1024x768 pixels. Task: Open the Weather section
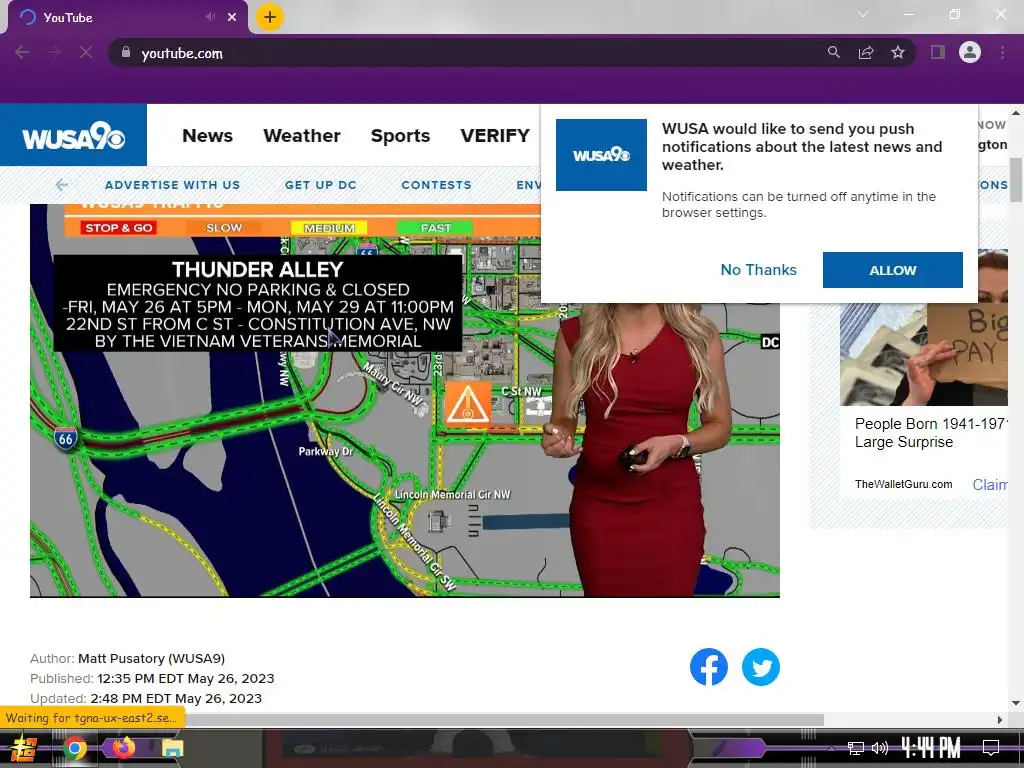pyautogui.click(x=302, y=136)
